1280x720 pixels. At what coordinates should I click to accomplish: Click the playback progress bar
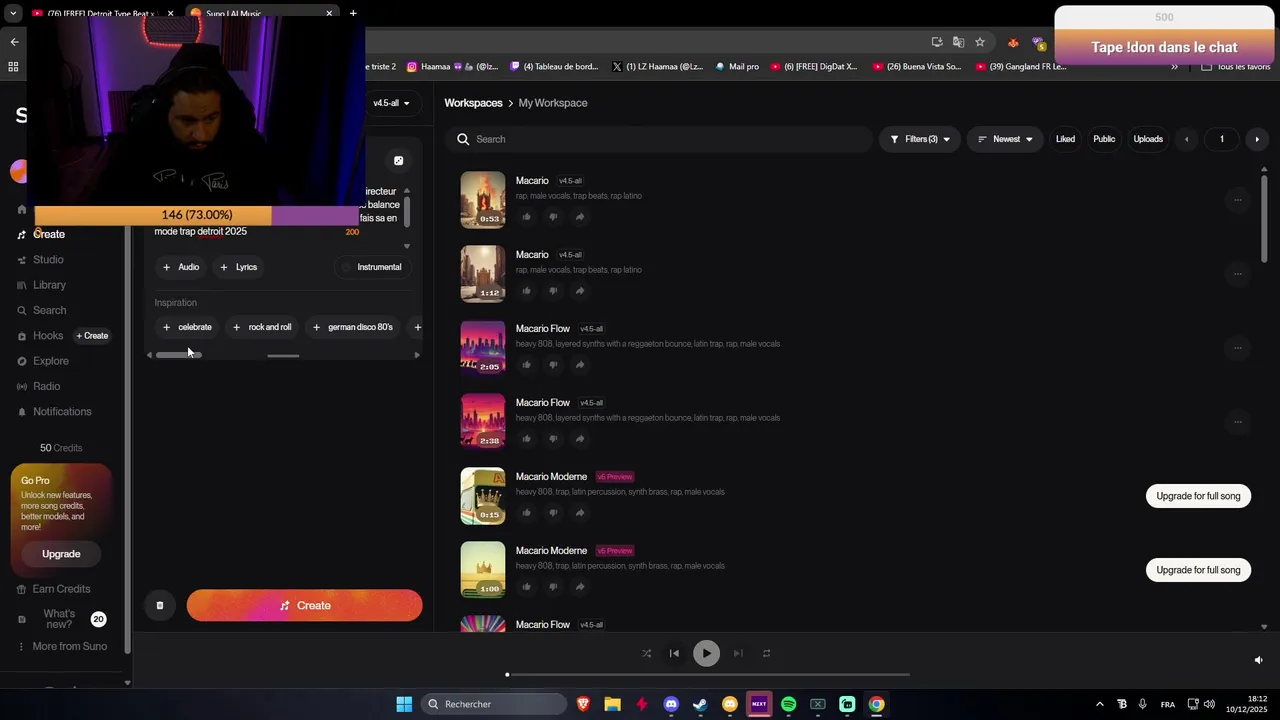[708, 675]
